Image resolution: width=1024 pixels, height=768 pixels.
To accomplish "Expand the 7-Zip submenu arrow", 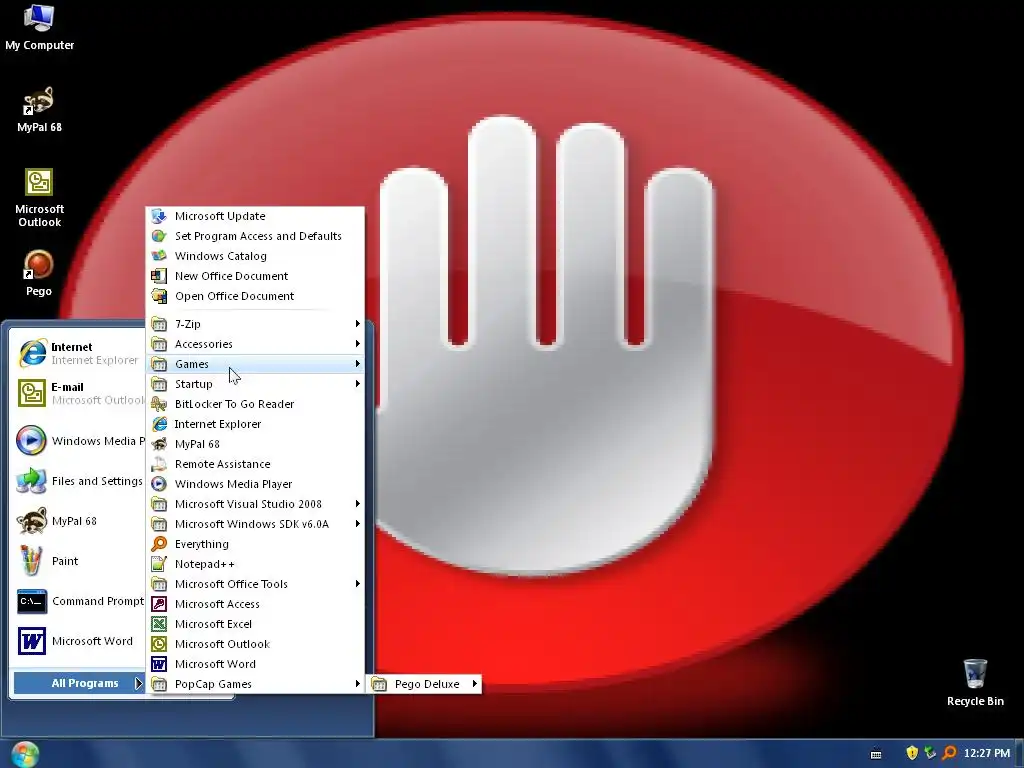I will (x=357, y=323).
